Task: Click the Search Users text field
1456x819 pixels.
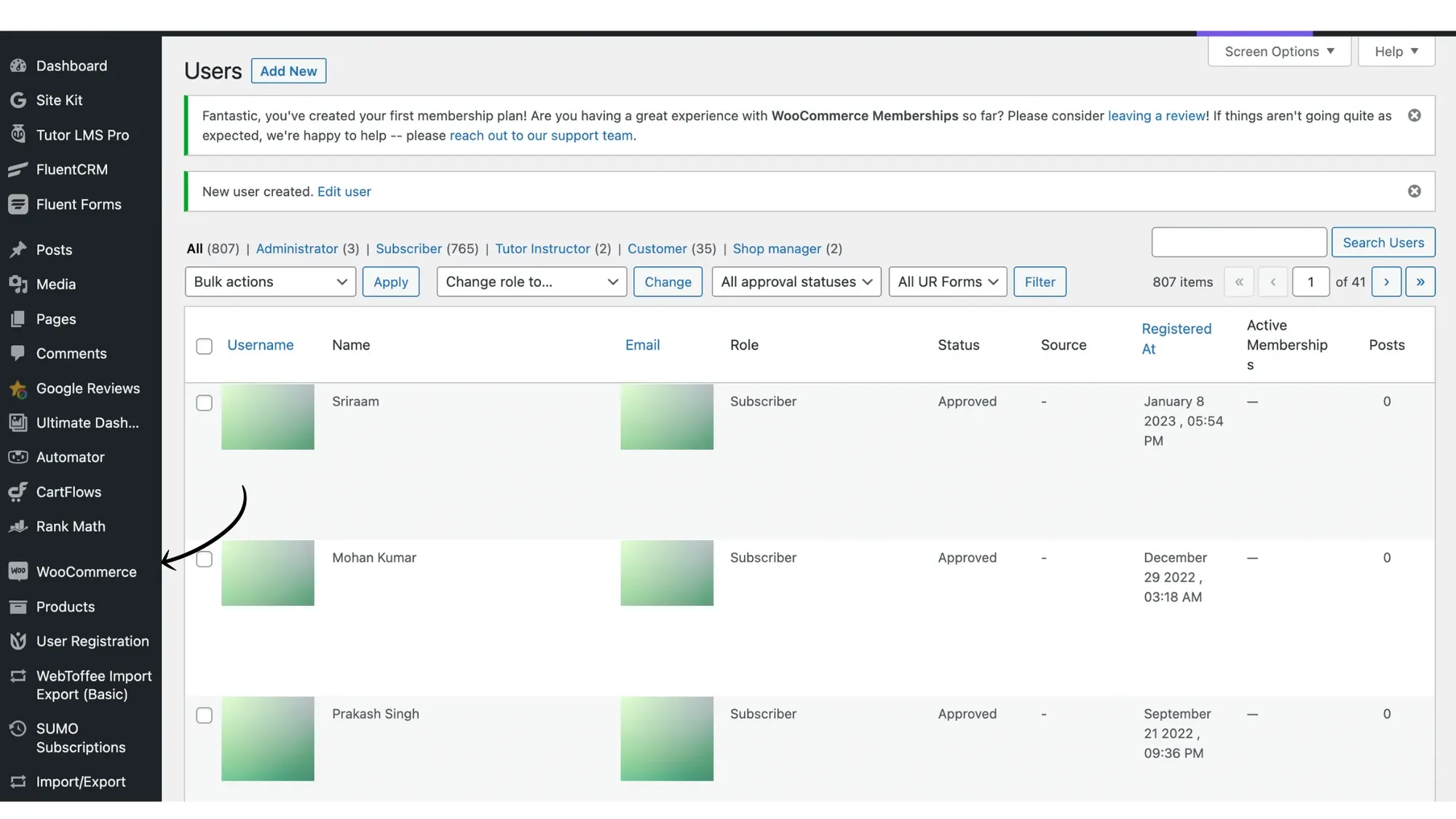Action: point(1238,242)
